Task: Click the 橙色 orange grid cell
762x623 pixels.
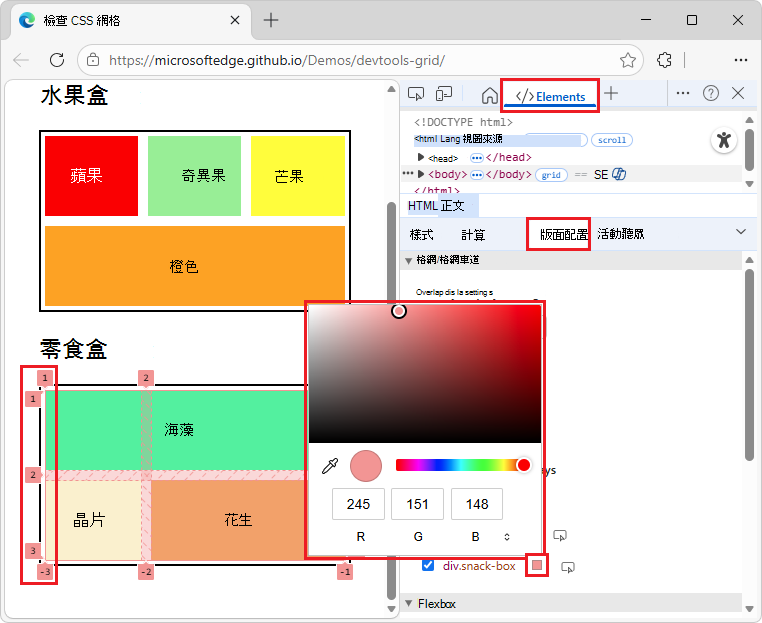Action: pyautogui.click(x=195, y=266)
